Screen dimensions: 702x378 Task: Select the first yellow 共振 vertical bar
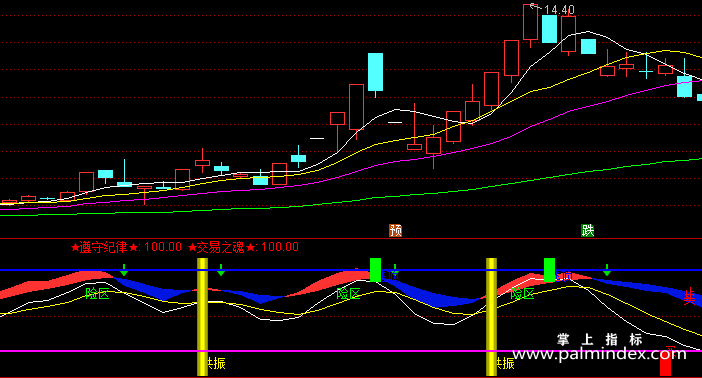(x=202, y=317)
